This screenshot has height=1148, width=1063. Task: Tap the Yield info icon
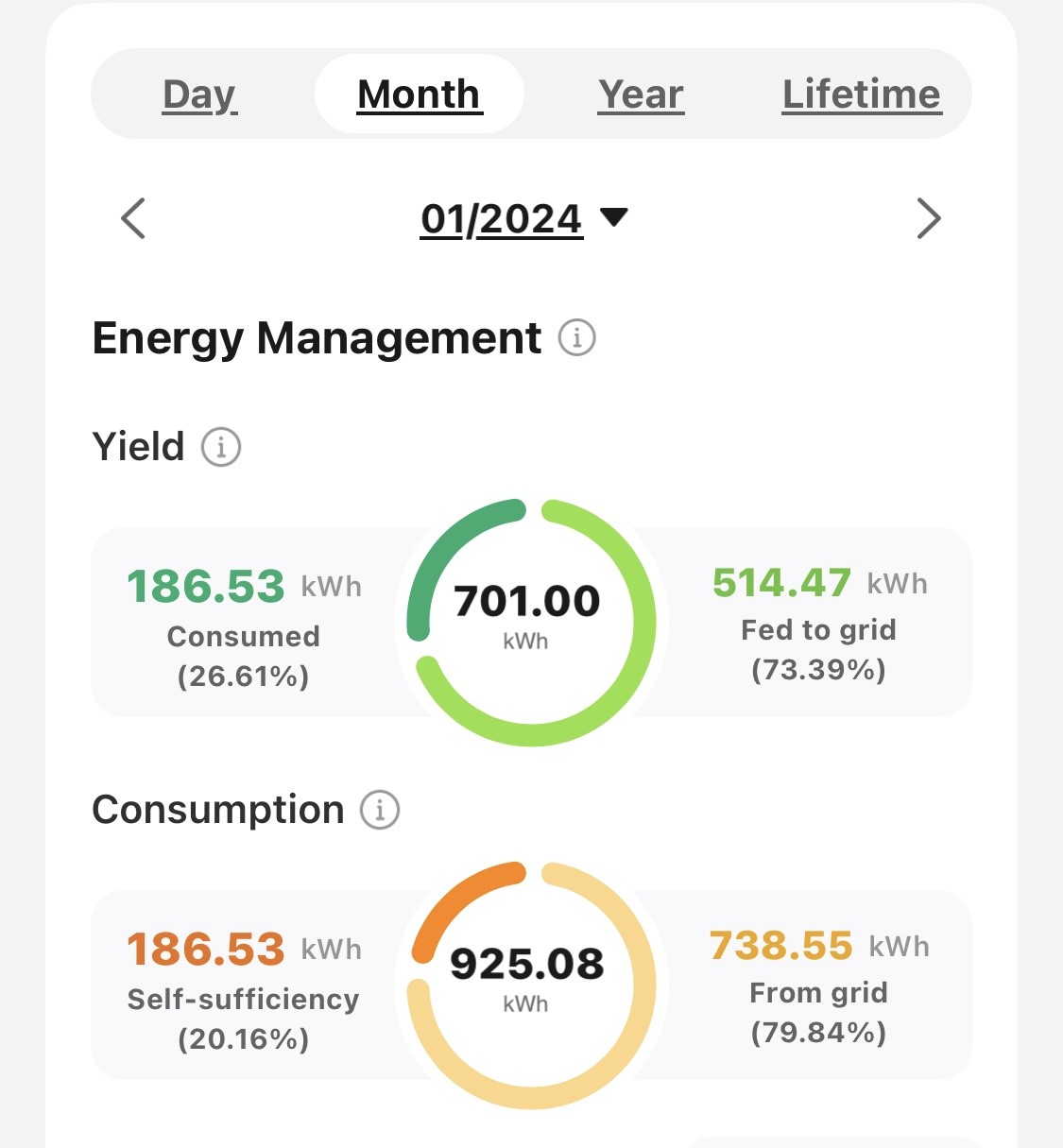pos(221,446)
